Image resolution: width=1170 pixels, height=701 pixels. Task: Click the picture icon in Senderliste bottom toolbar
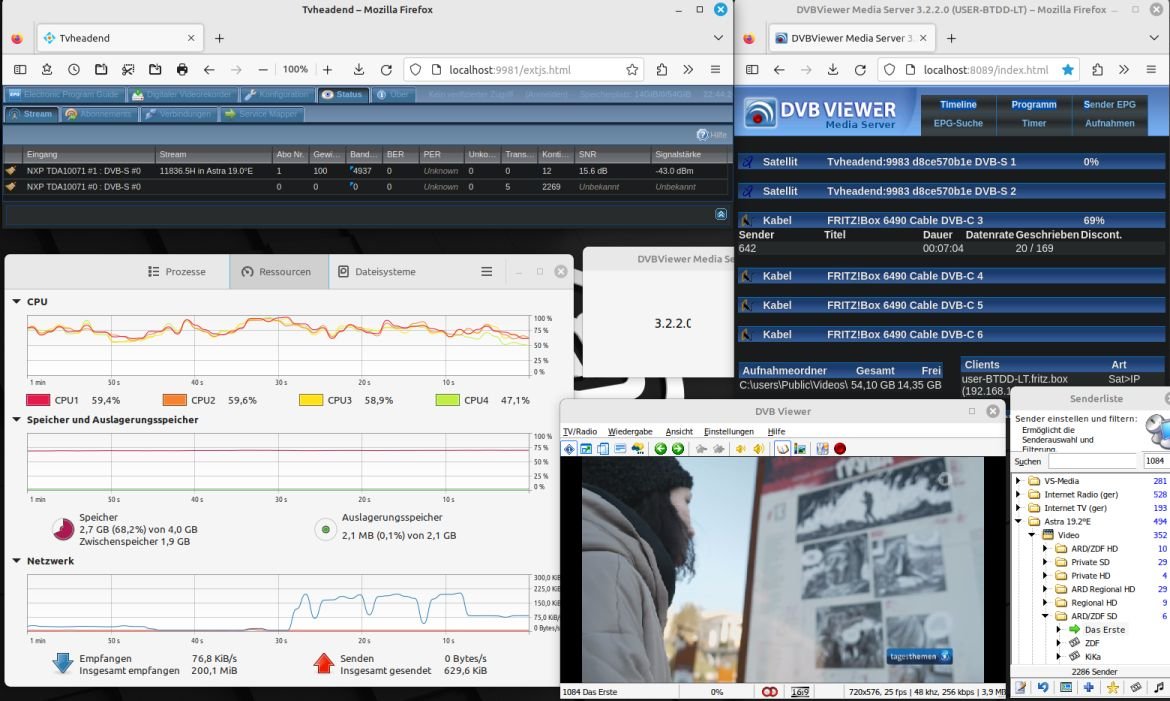[x=1066, y=687]
